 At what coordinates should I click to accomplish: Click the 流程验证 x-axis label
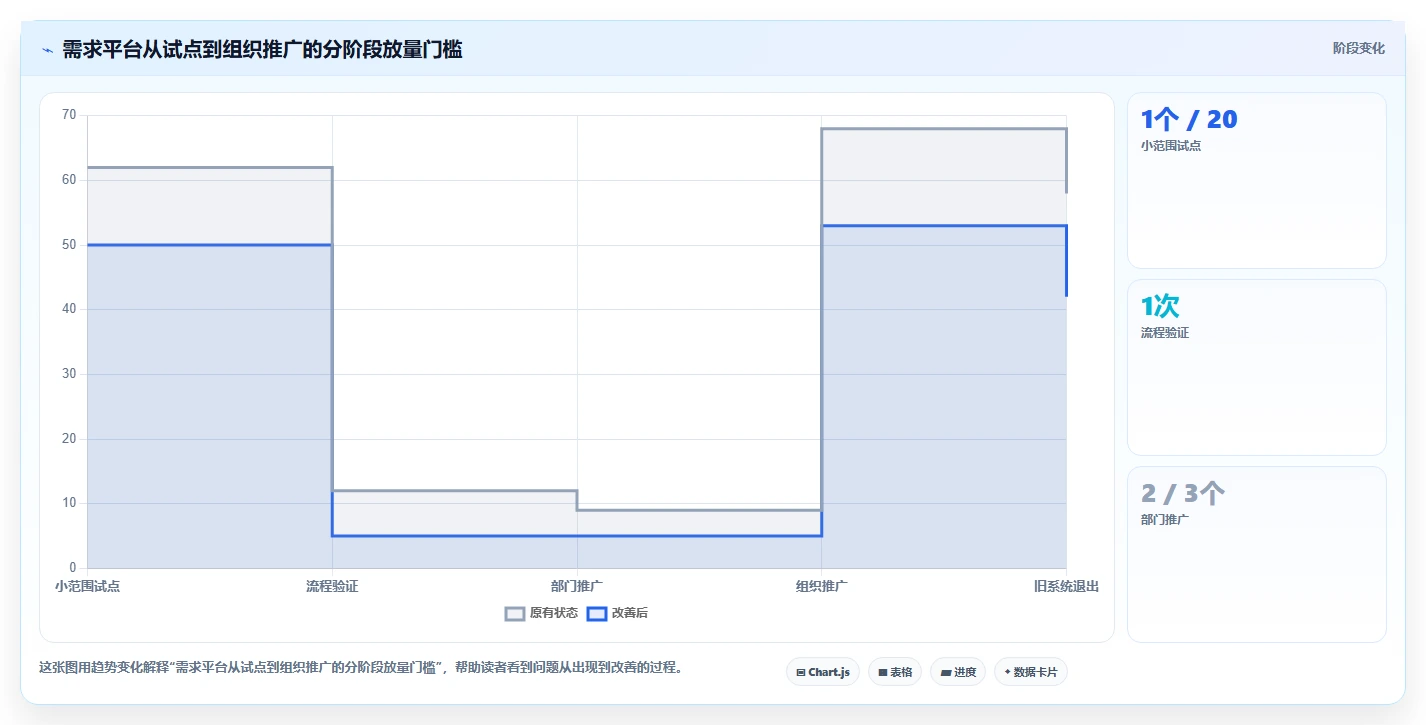point(332,586)
